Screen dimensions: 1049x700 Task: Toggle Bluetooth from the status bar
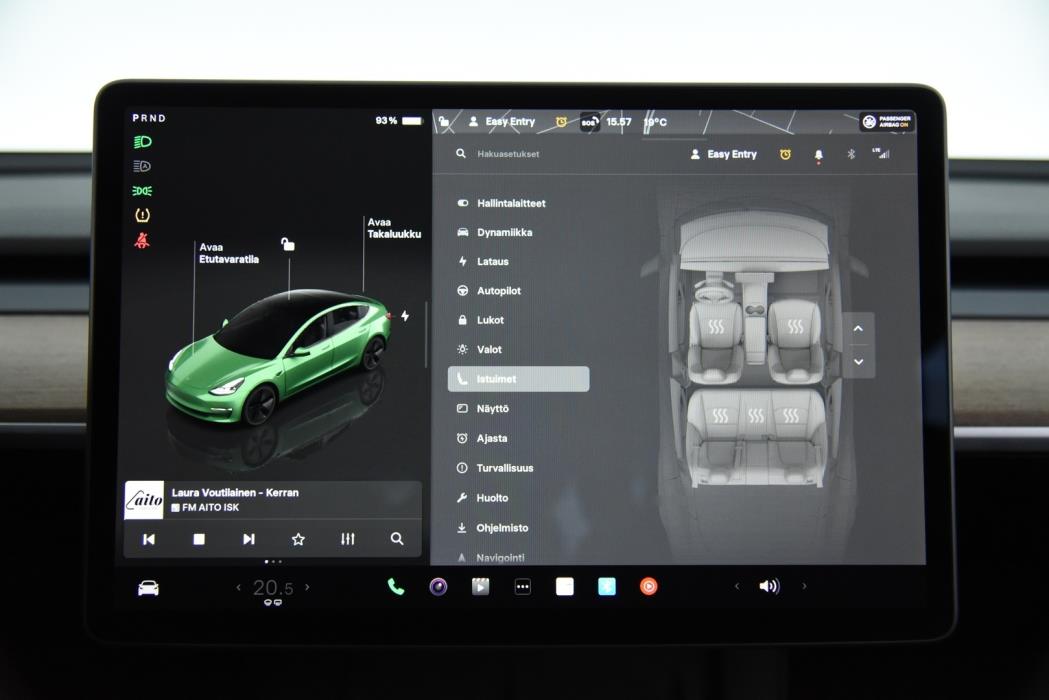(x=851, y=153)
